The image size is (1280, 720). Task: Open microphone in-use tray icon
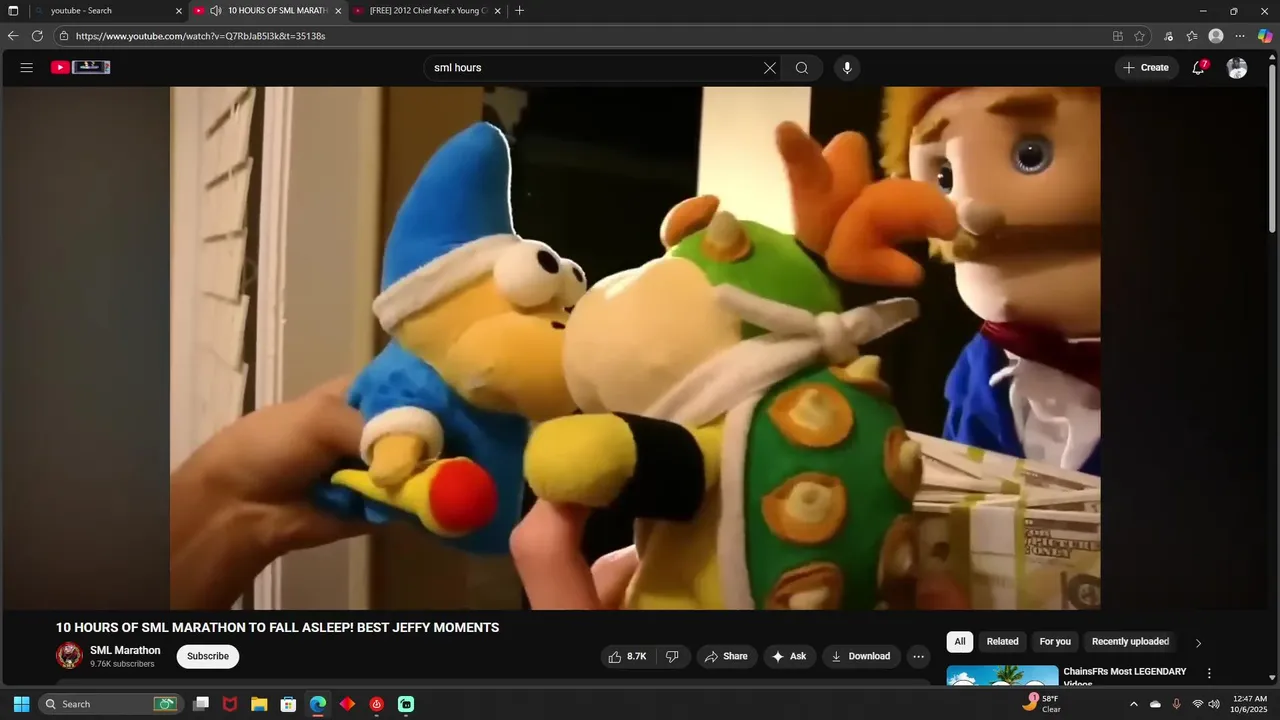click(x=1176, y=704)
